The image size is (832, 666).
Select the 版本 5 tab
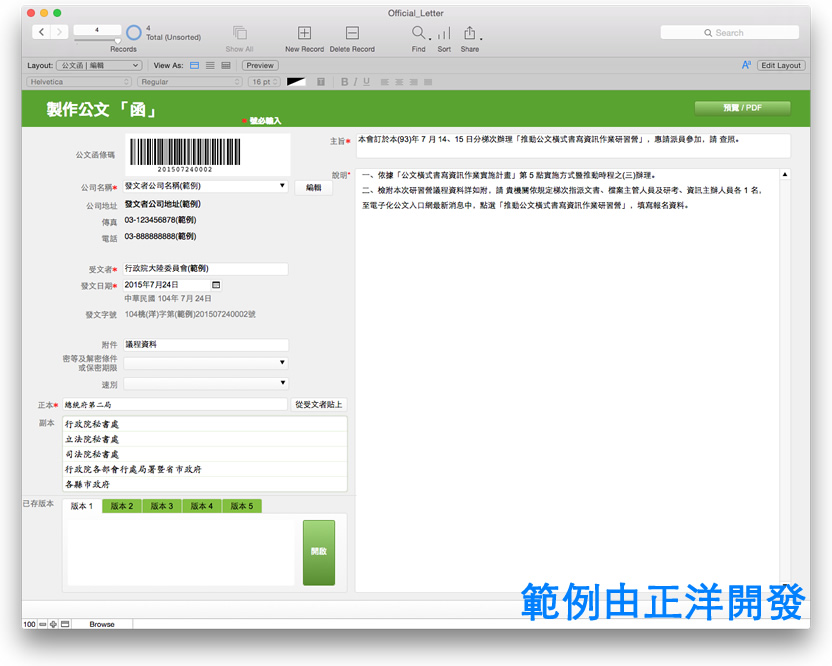pyautogui.click(x=243, y=506)
